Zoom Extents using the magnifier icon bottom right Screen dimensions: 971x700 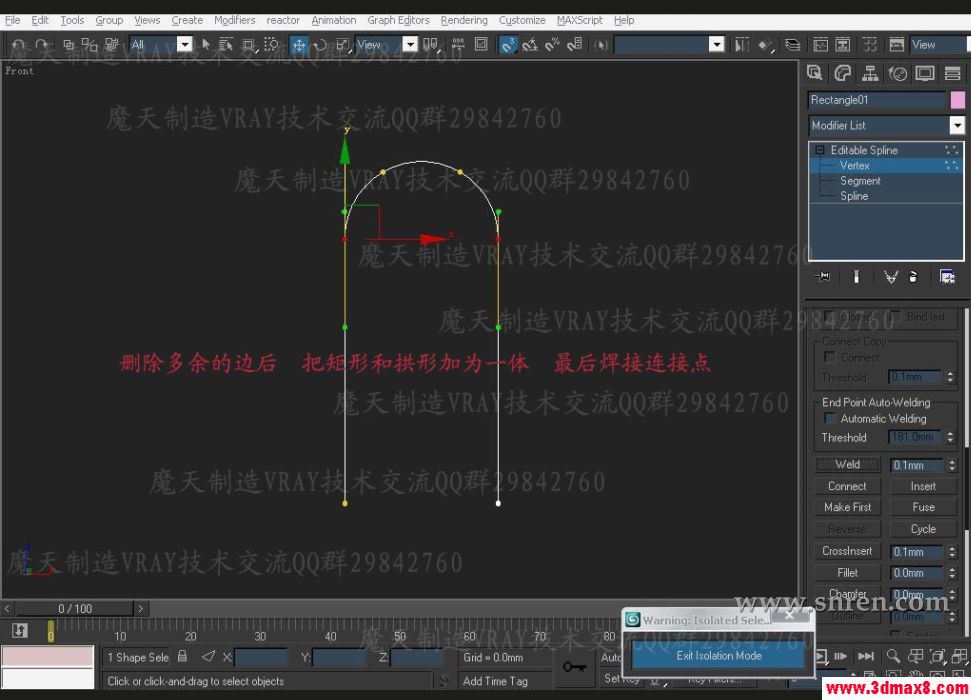click(x=893, y=655)
